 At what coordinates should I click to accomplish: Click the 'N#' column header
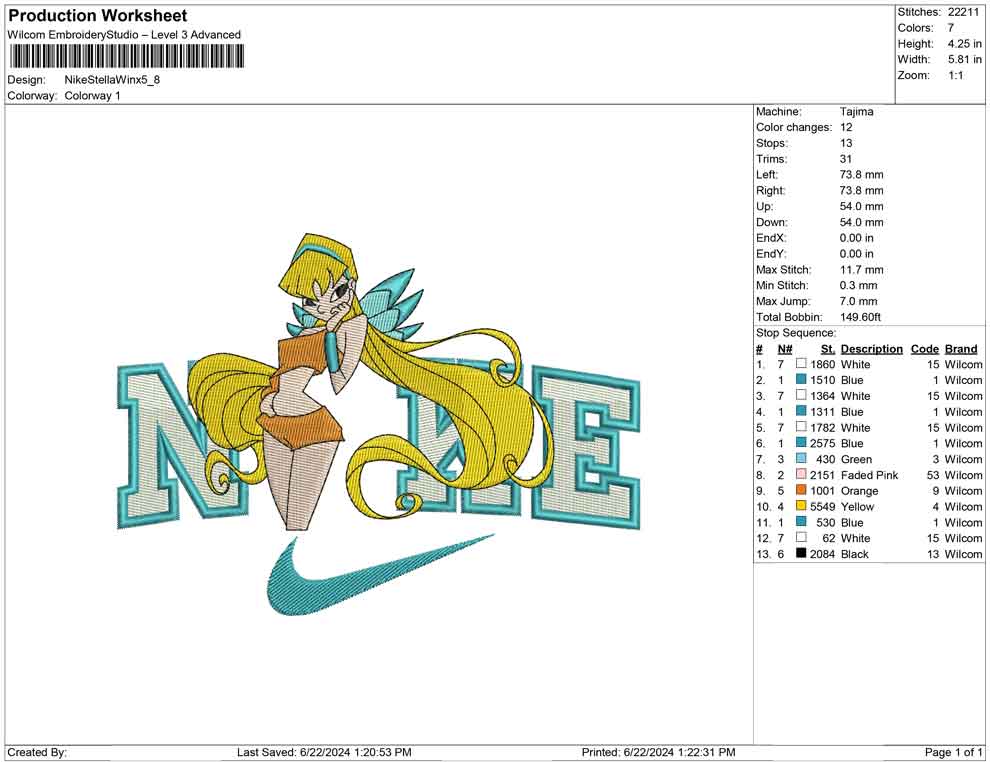pyautogui.click(x=784, y=348)
